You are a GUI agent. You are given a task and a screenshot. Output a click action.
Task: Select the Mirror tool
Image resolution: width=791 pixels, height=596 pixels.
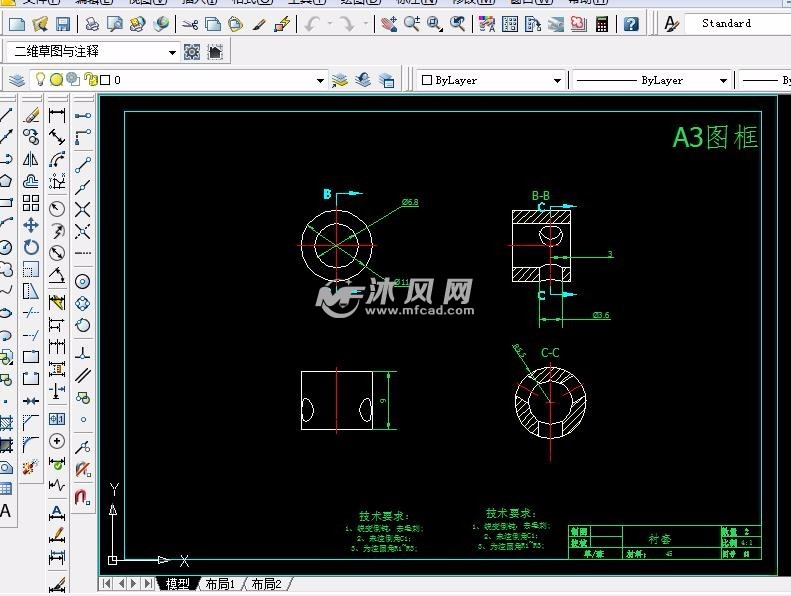31,159
